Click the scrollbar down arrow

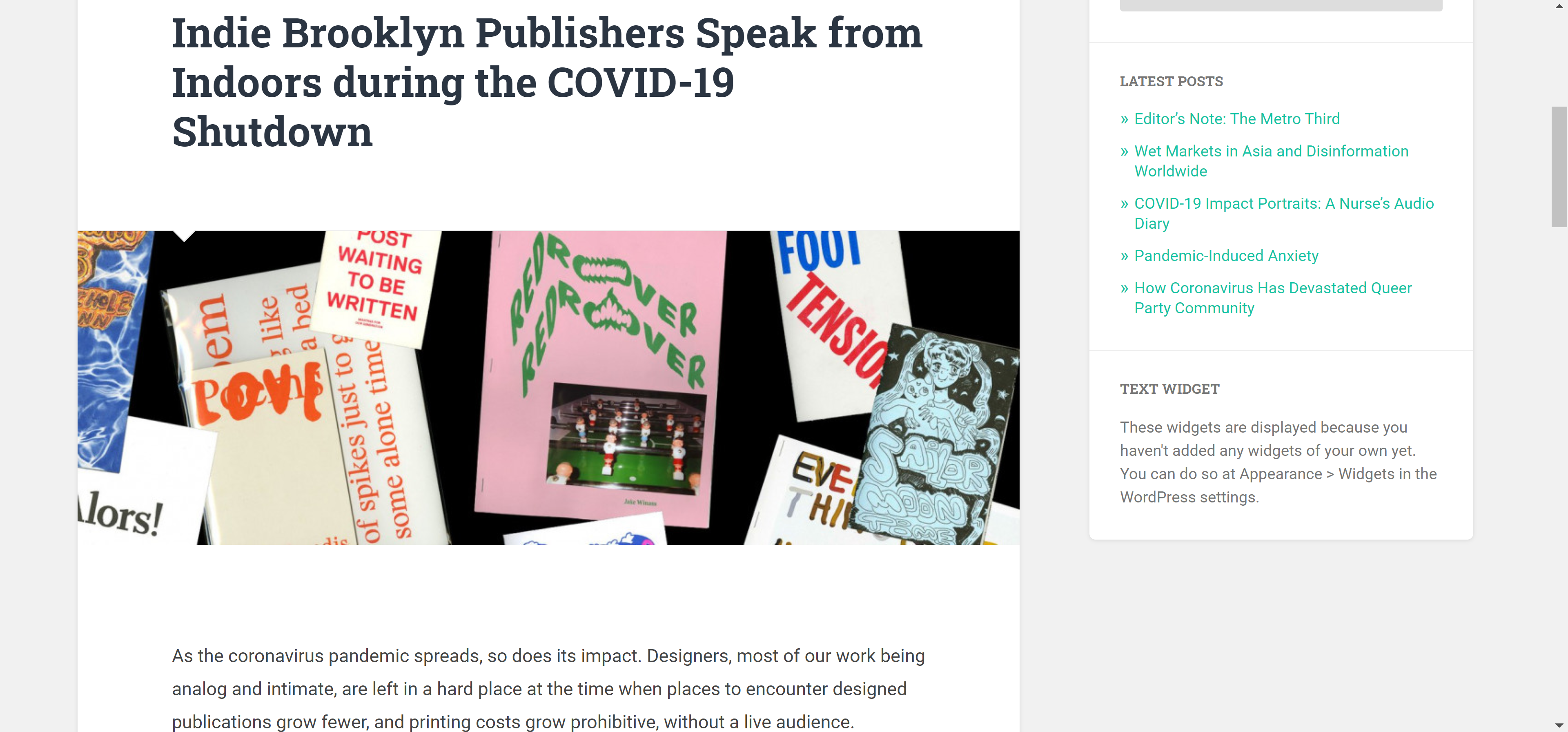(1559, 726)
